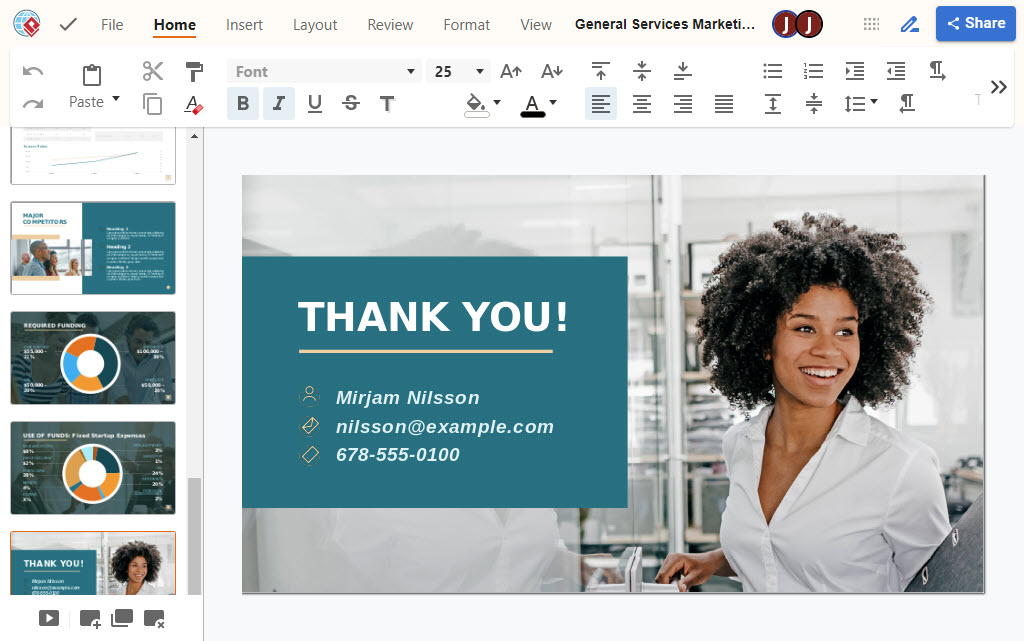Click the Copy icon
Image resolution: width=1024 pixels, height=641 pixels.
tap(152, 103)
